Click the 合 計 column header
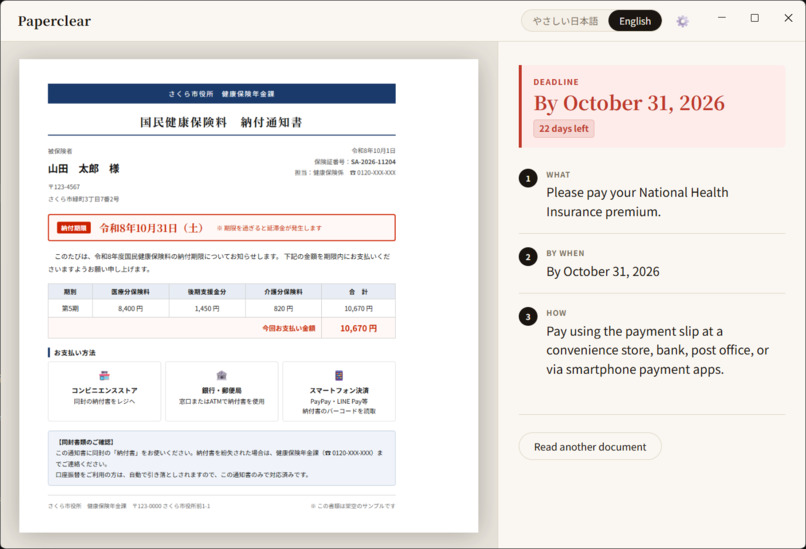 (x=358, y=291)
